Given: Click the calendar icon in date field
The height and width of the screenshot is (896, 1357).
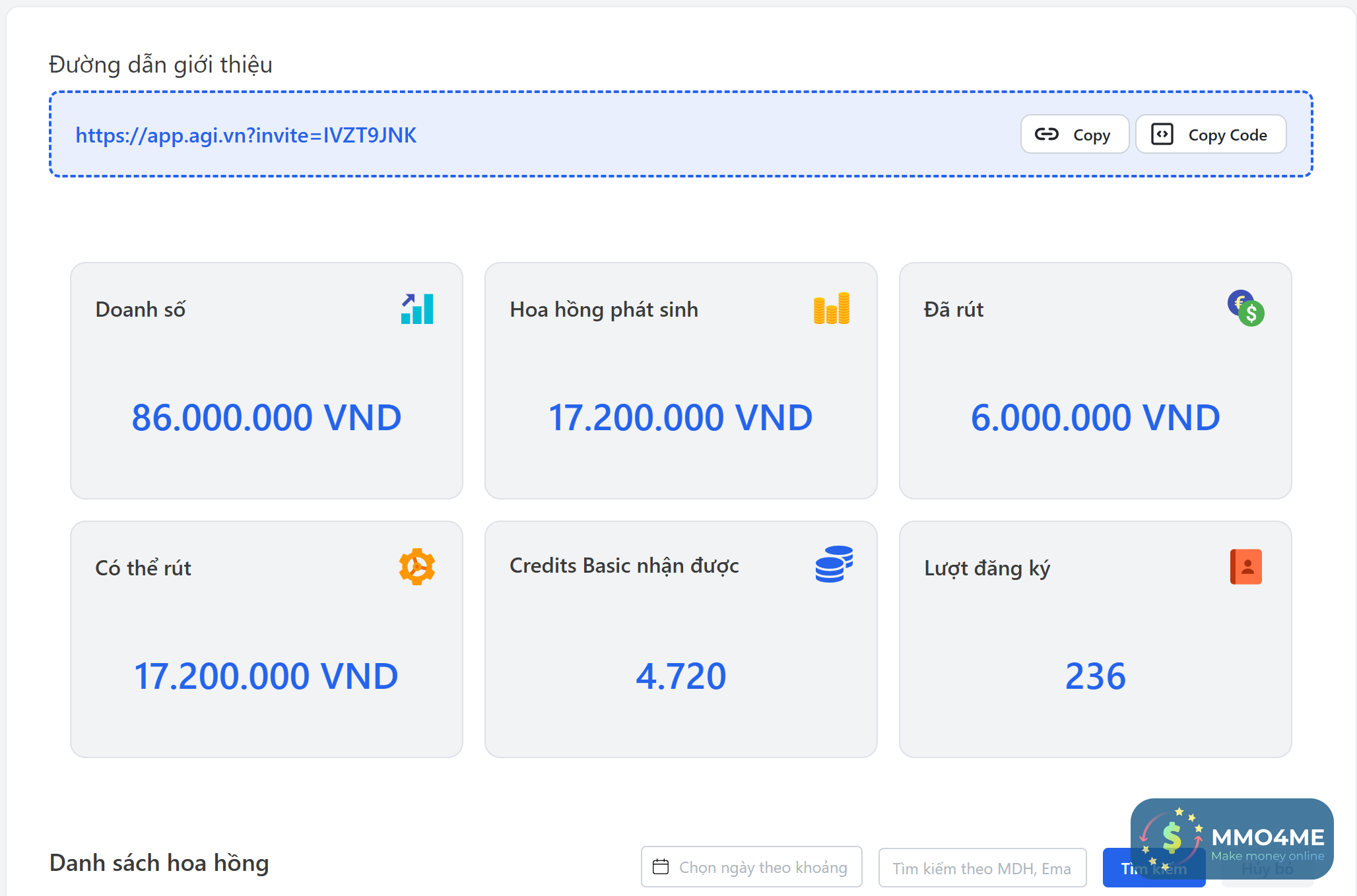Looking at the screenshot, I should point(661,867).
